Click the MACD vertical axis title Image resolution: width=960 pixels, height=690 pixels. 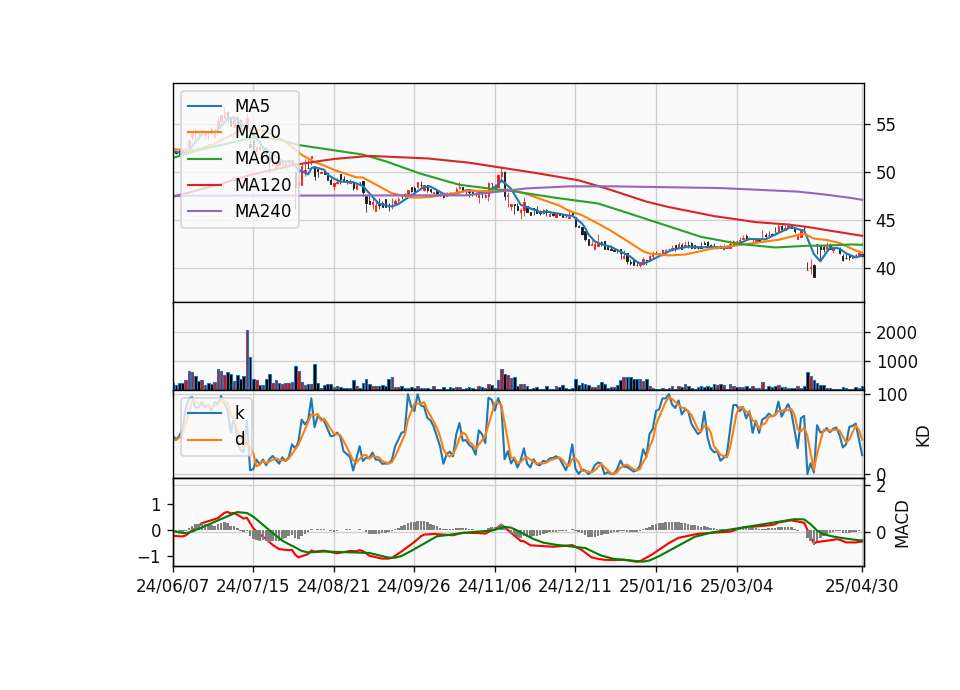(x=901, y=525)
